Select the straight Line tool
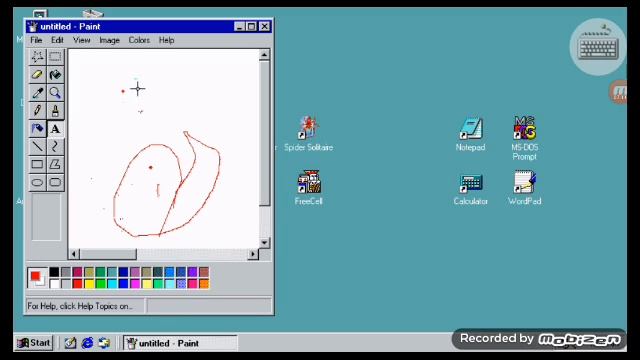This screenshot has height=360, width=640. (x=37, y=147)
